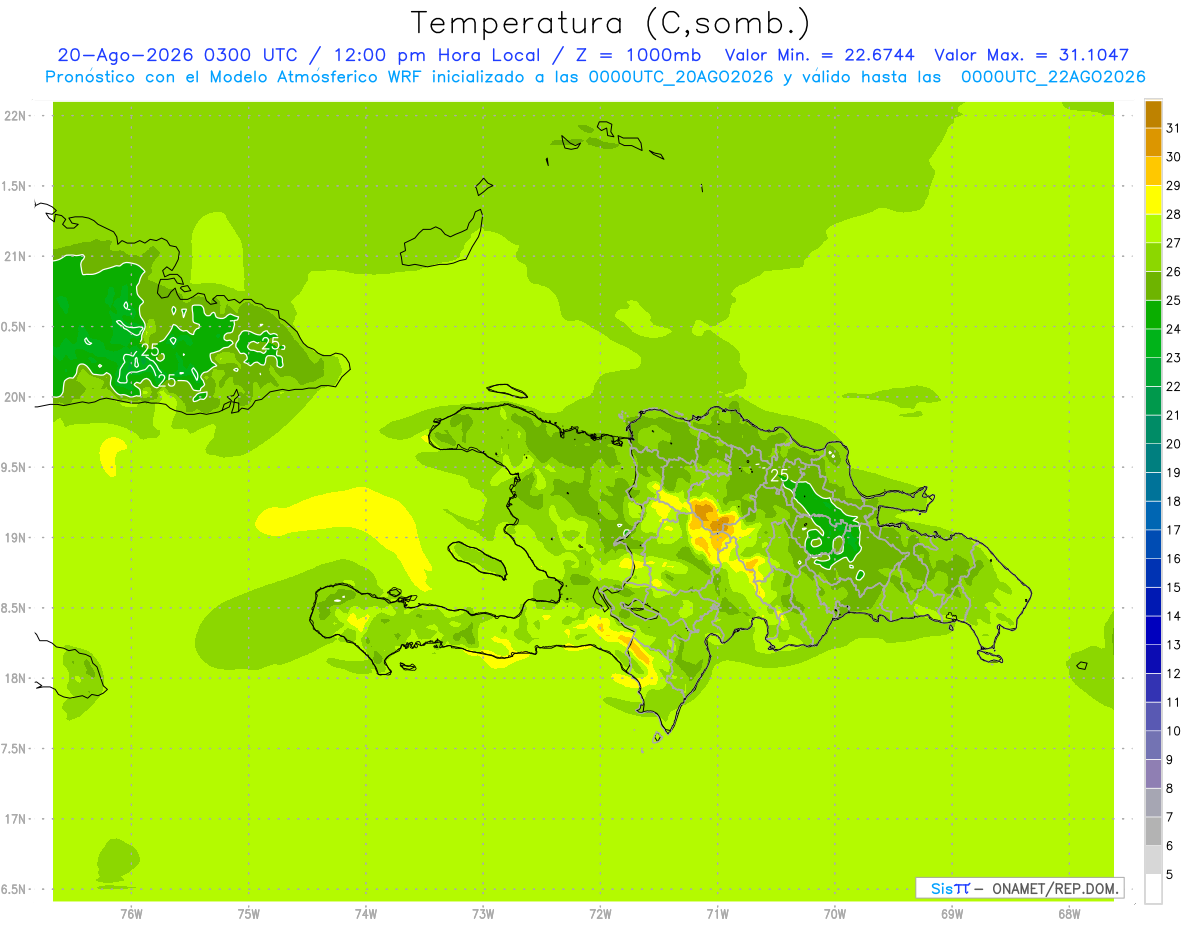Click the '72W' longitude label
Screen dimensions: 1200x927
pos(600,914)
